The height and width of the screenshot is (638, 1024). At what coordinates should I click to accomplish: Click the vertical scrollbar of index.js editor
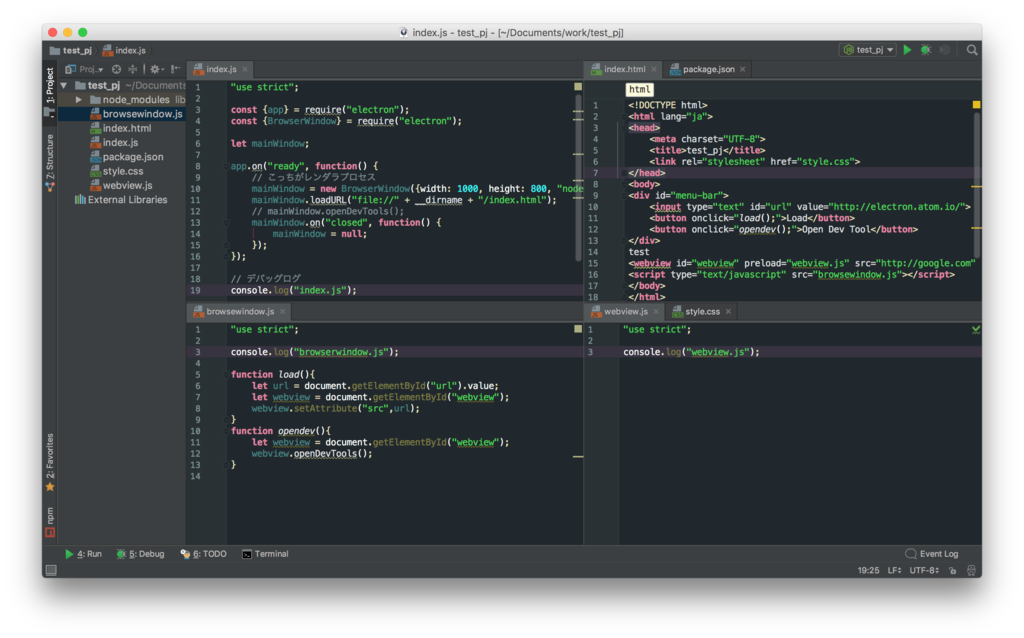(x=578, y=176)
